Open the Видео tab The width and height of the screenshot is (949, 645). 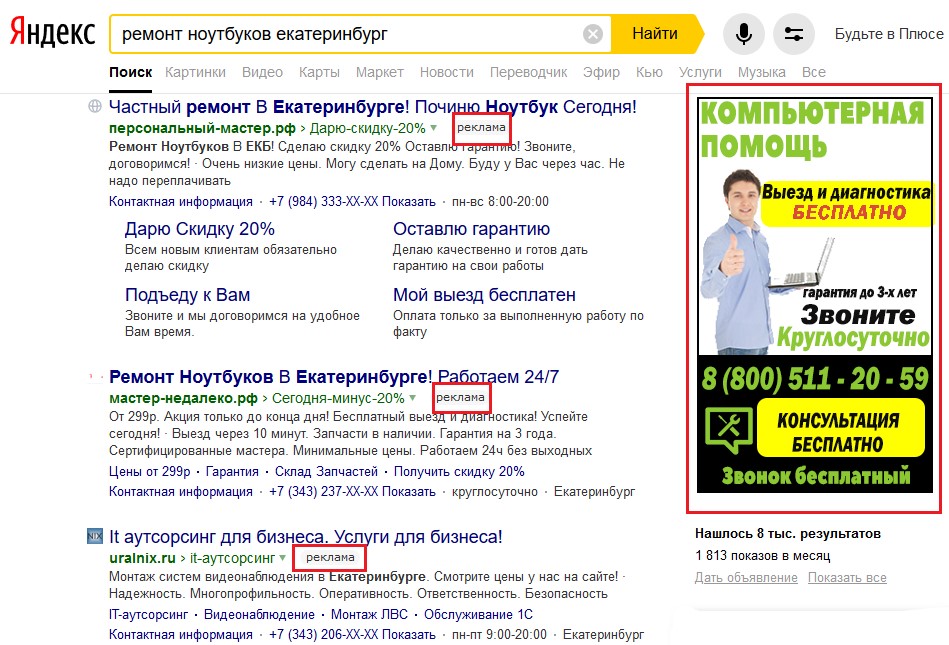(x=262, y=72)
